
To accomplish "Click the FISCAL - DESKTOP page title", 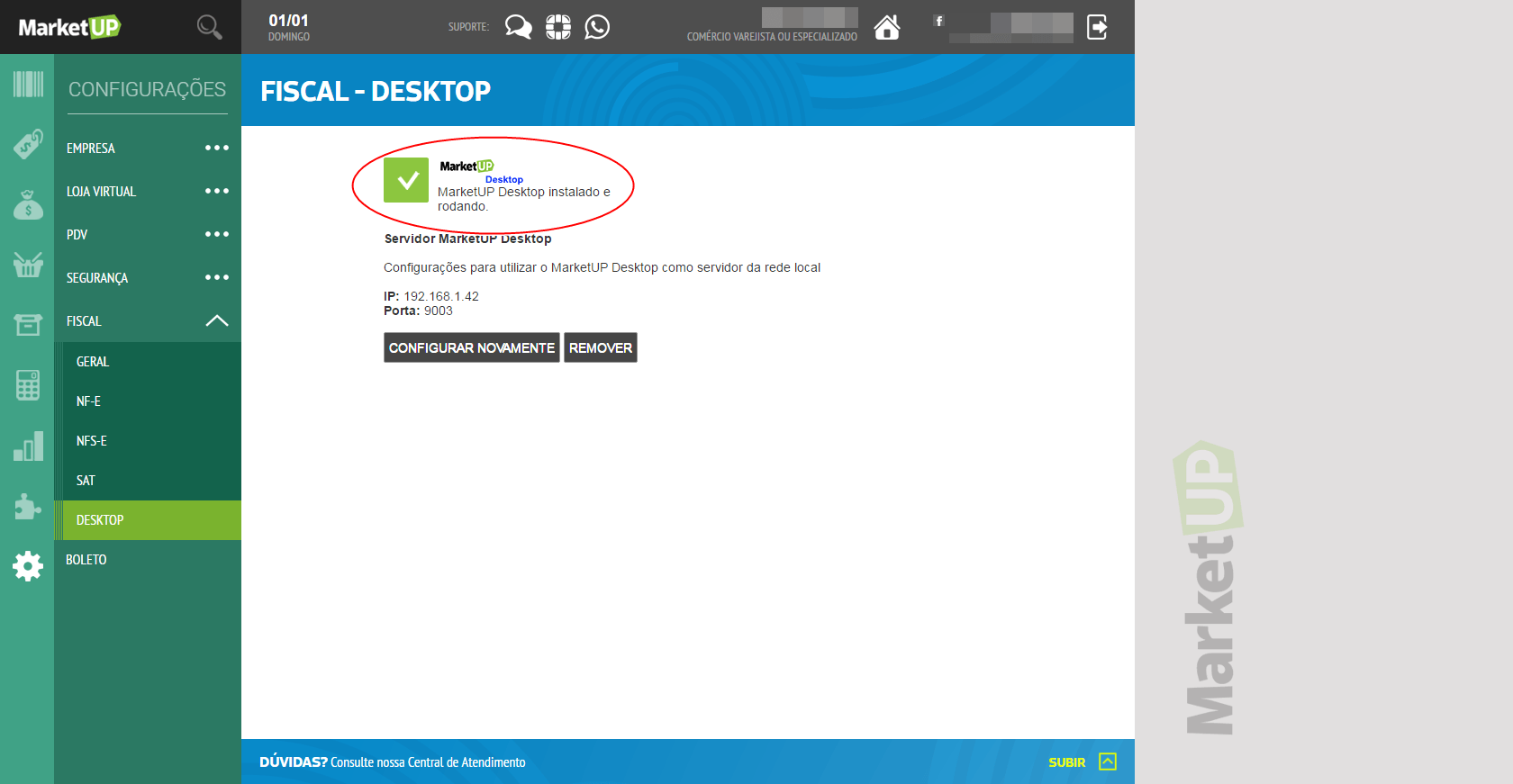I will pyautogui.click(x=376, y=91).
